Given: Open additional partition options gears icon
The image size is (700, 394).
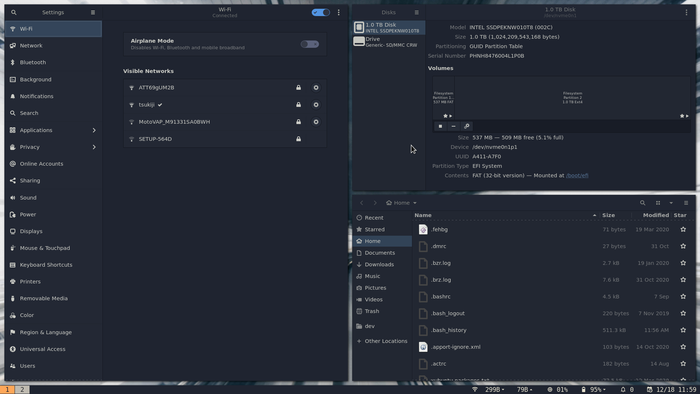Looking at the screenshot, I should [467, 126].
